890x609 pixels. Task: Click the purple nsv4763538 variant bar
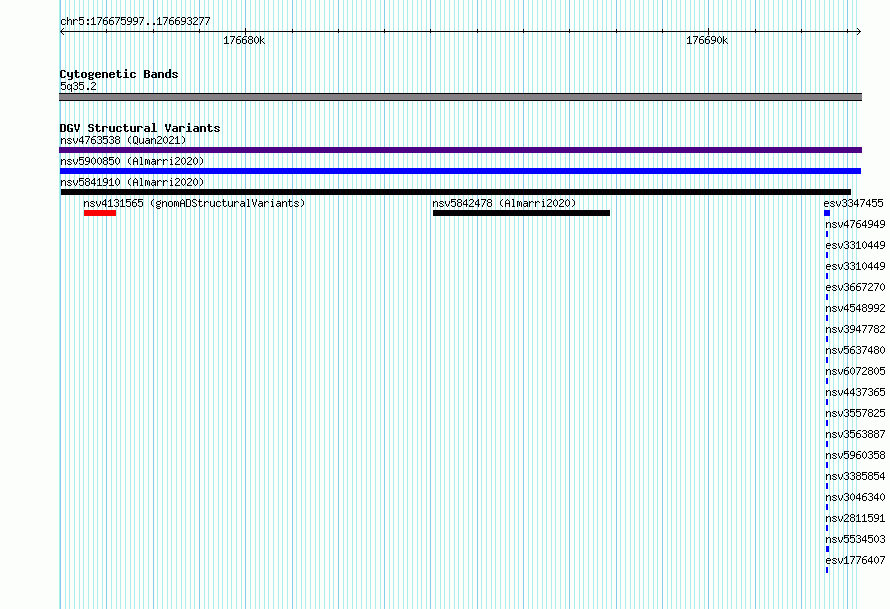coord(460,150)
